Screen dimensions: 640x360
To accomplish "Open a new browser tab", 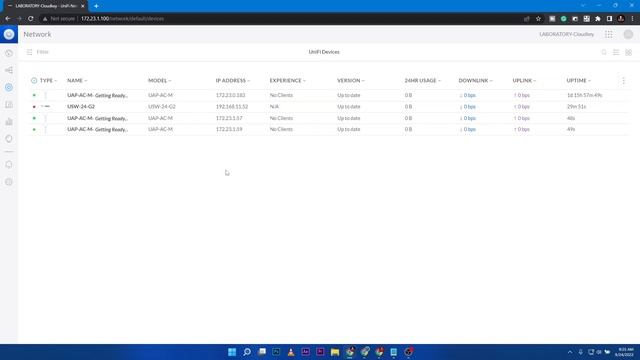I will pyautogui.click(x=96, y=6).
